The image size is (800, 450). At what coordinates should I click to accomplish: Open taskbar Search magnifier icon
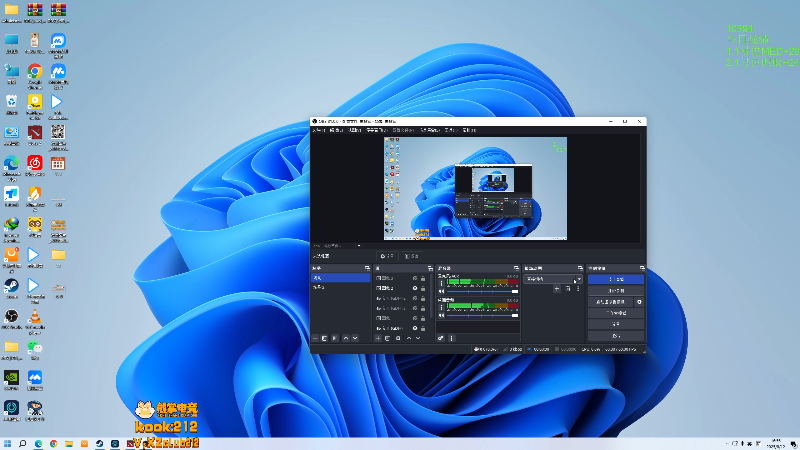(x=22, y=443)
